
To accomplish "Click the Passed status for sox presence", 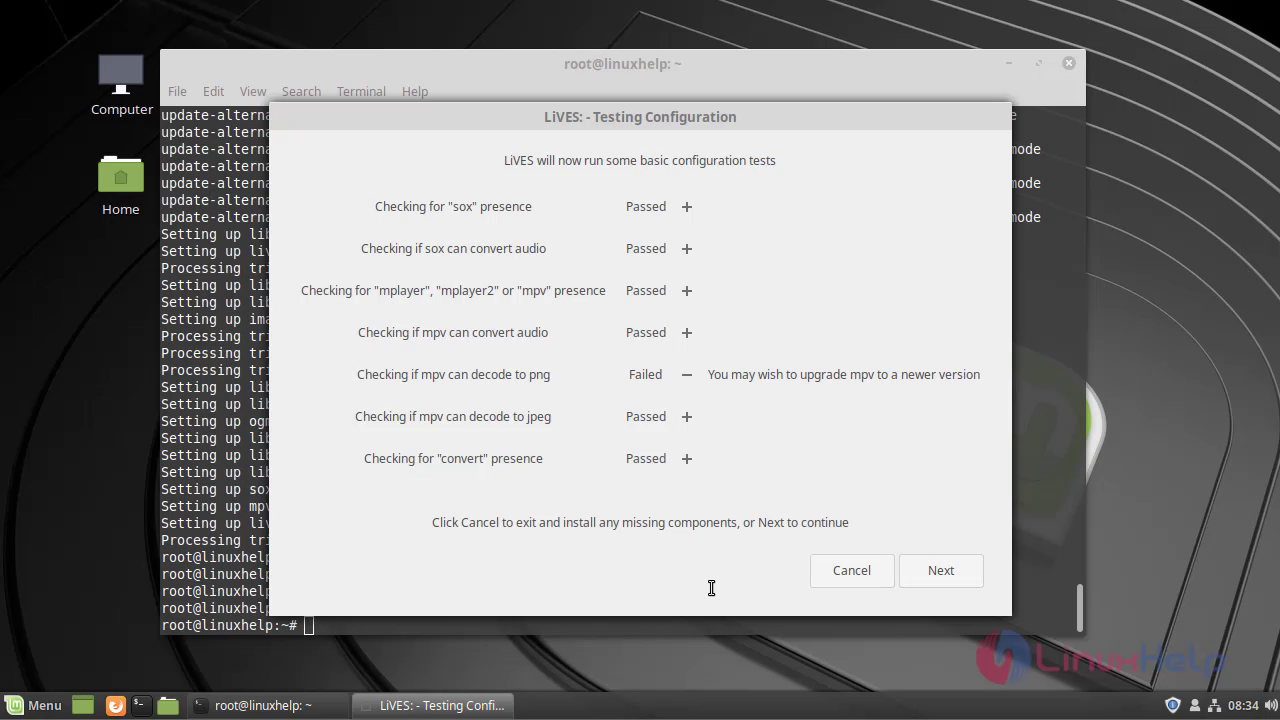I will (x=646, y=207).
